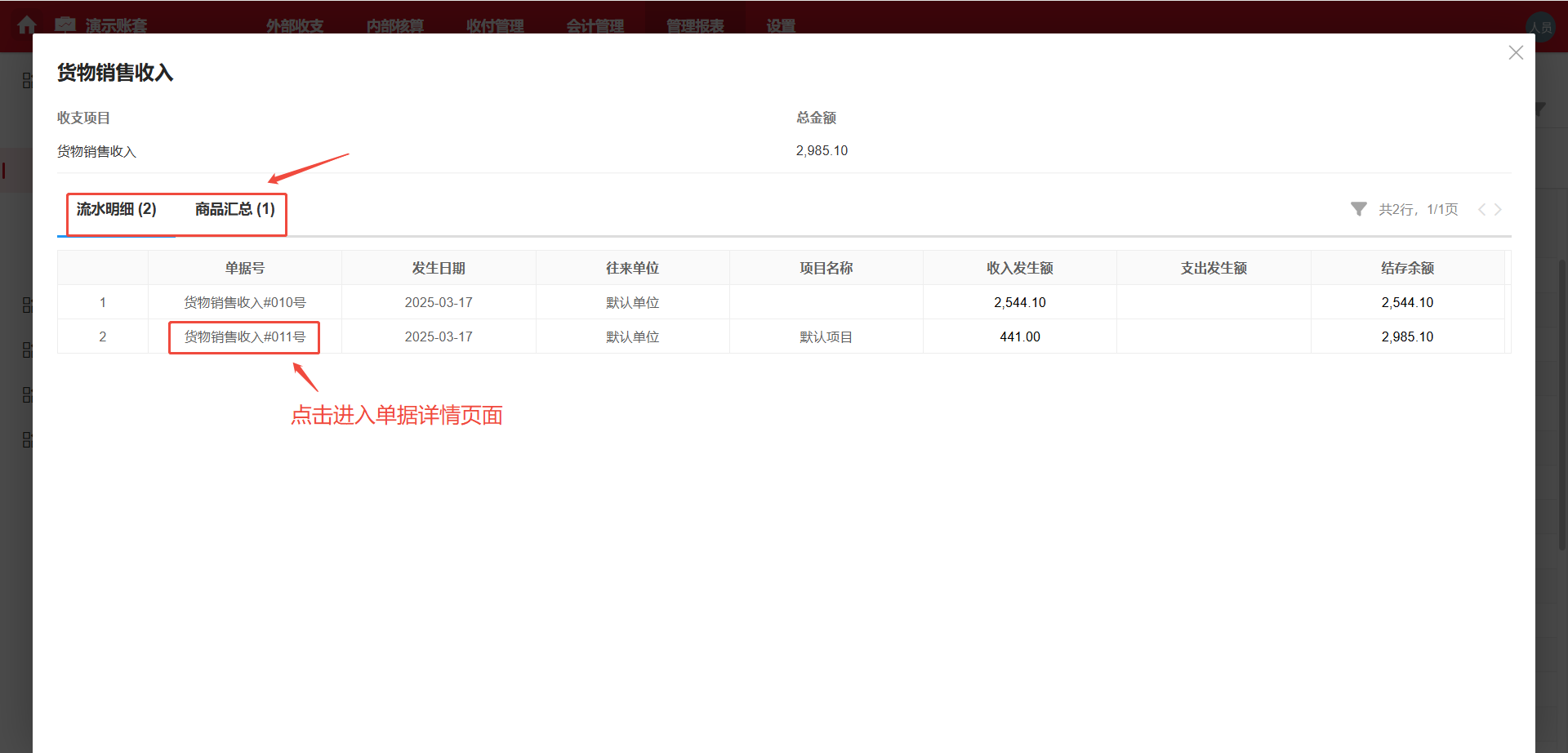The width and height of the screenshot is (1568, 753).
Task: Select the 流水明细 (2) tab
Action: 116,209
